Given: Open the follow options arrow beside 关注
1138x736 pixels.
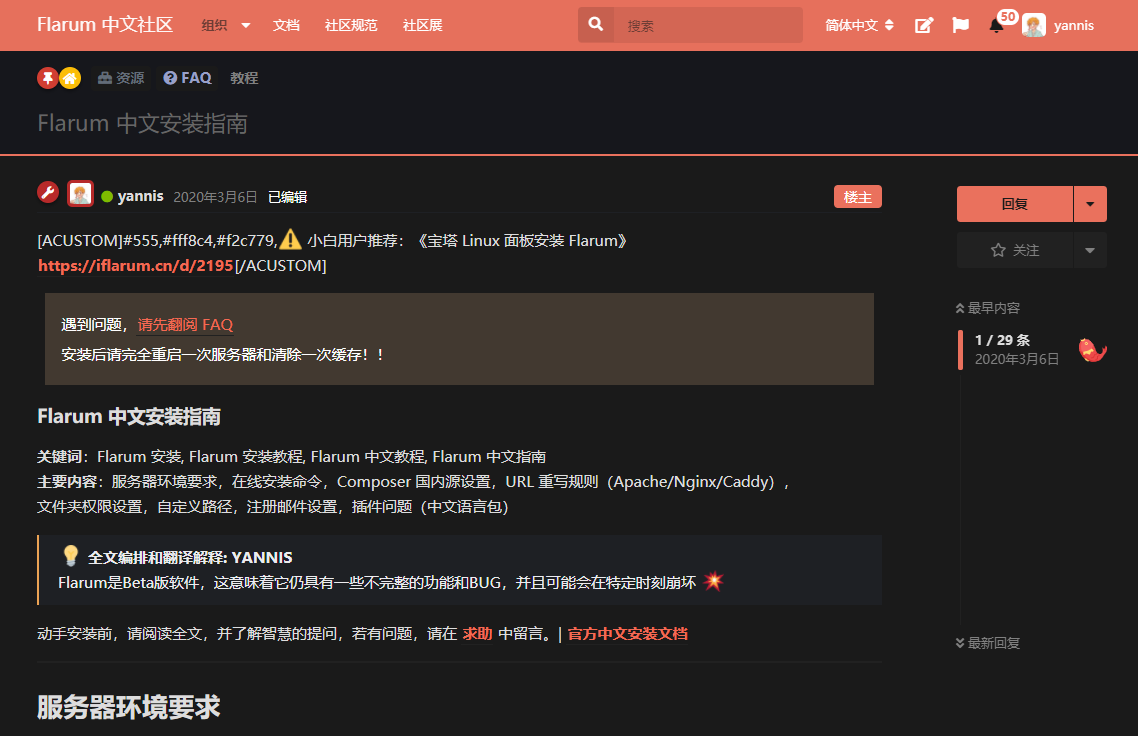Looking at the screenshot, I should (x=1089, y=250).
